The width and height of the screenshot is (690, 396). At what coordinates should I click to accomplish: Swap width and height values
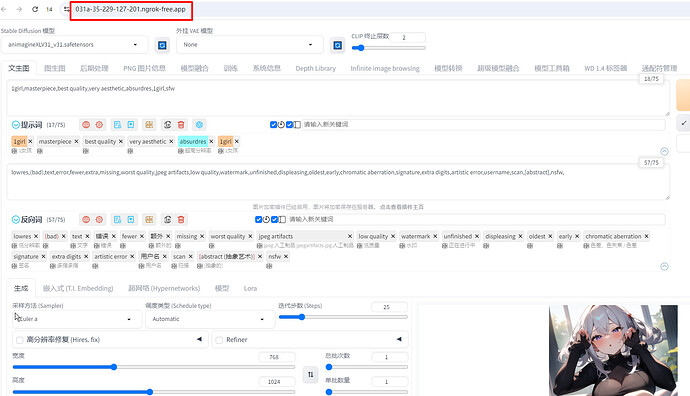tap(311, 374)
